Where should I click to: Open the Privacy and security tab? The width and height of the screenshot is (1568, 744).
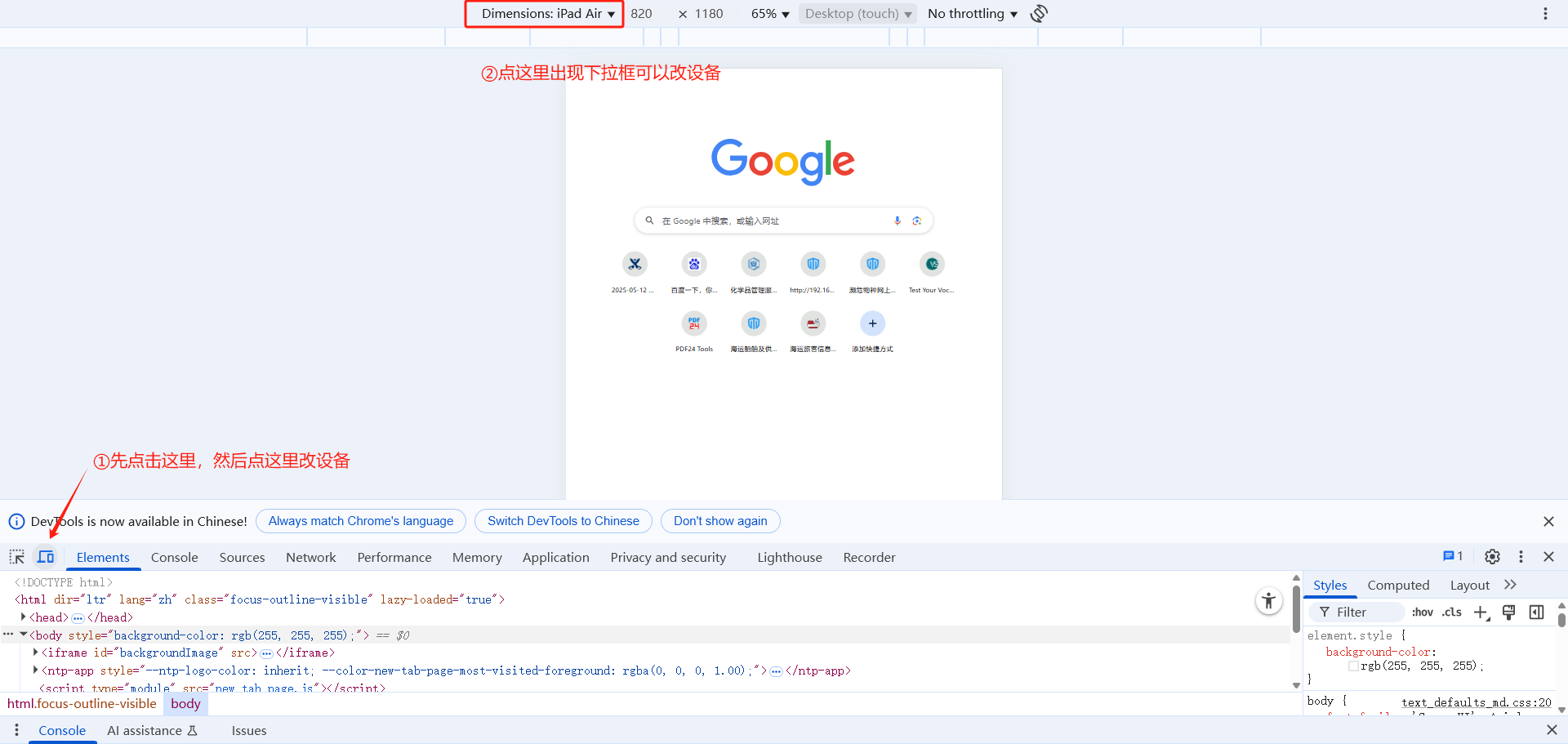click(x=668, y=557)
